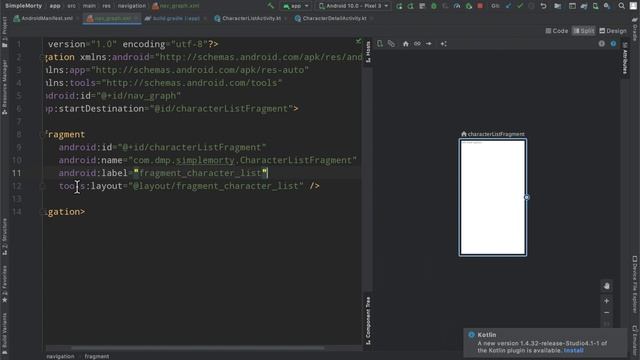Switch editor to Split view
The image size is (640, 360).
tap(584, 31)
